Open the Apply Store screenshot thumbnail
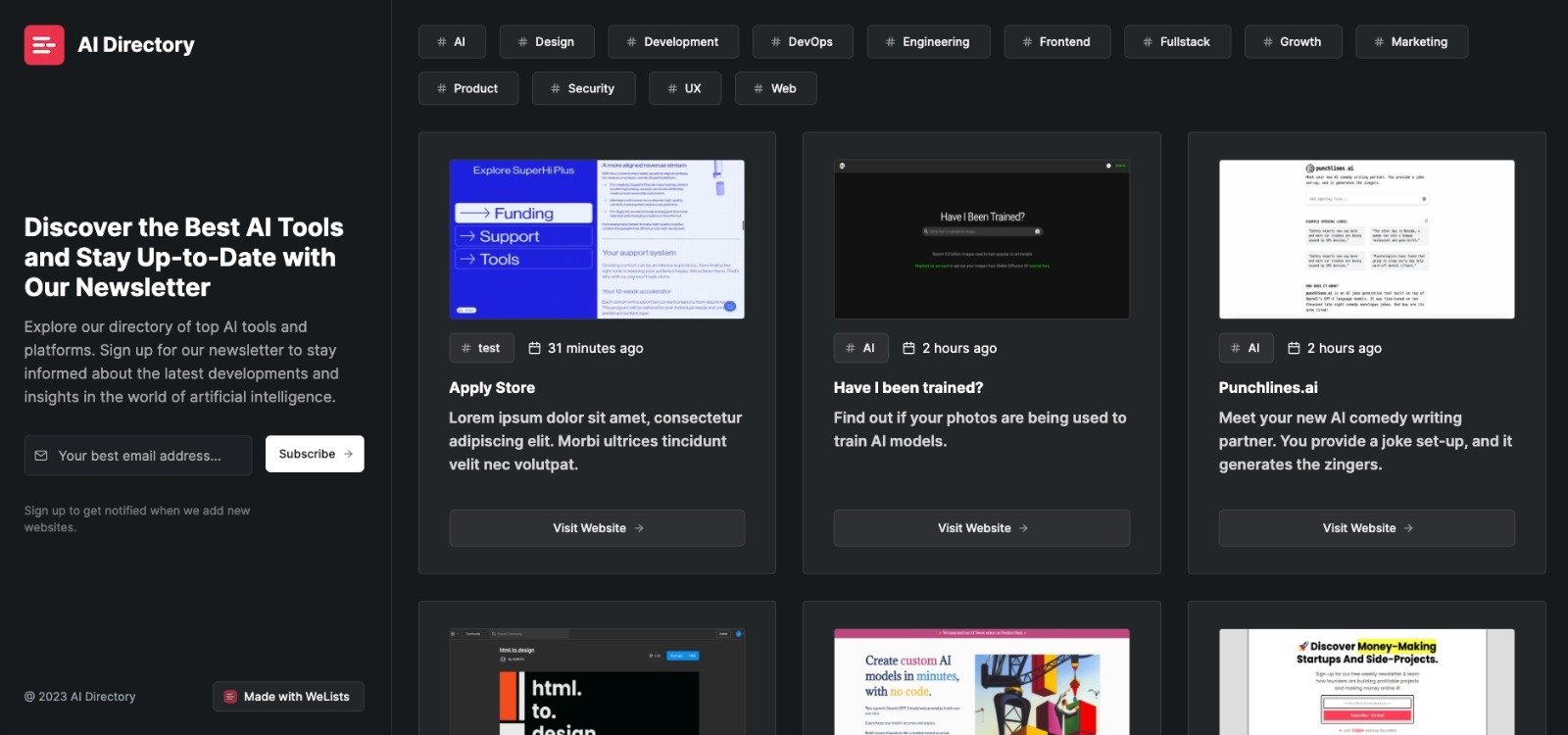The image size is (1568, 735). (597, 239)
